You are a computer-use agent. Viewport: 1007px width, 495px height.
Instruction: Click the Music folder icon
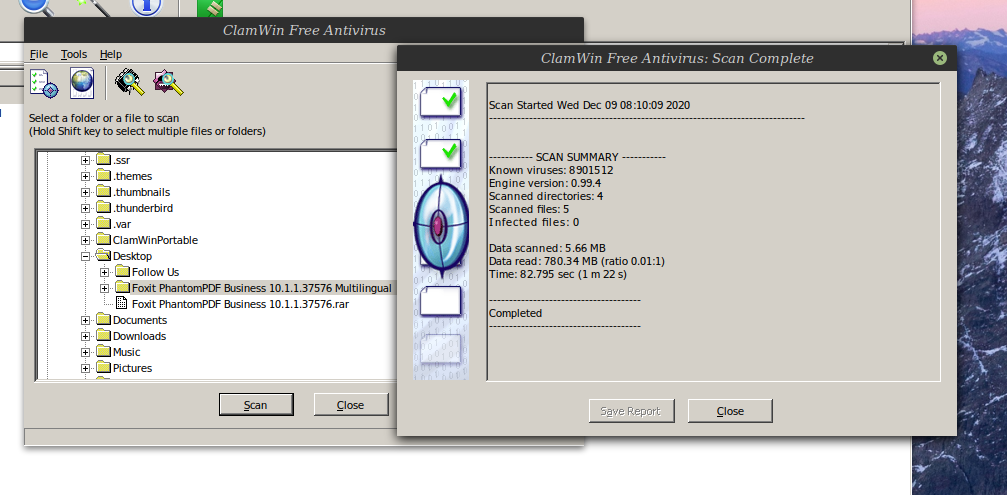click(x=103, y=351)
